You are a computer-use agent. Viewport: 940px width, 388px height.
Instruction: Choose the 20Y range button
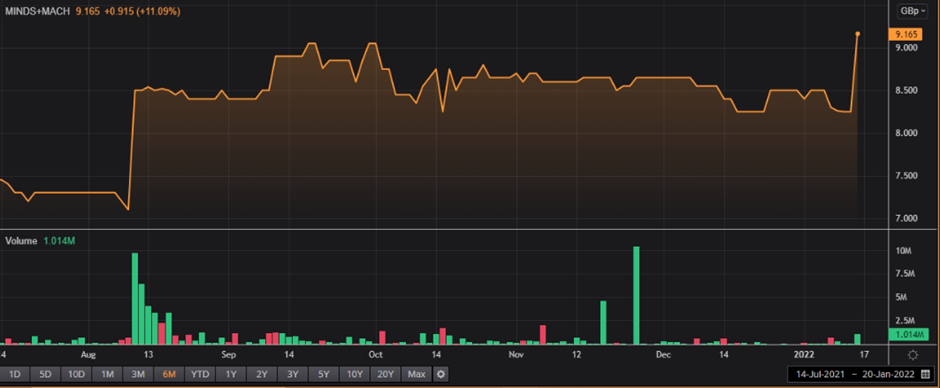tap(385, 374)
